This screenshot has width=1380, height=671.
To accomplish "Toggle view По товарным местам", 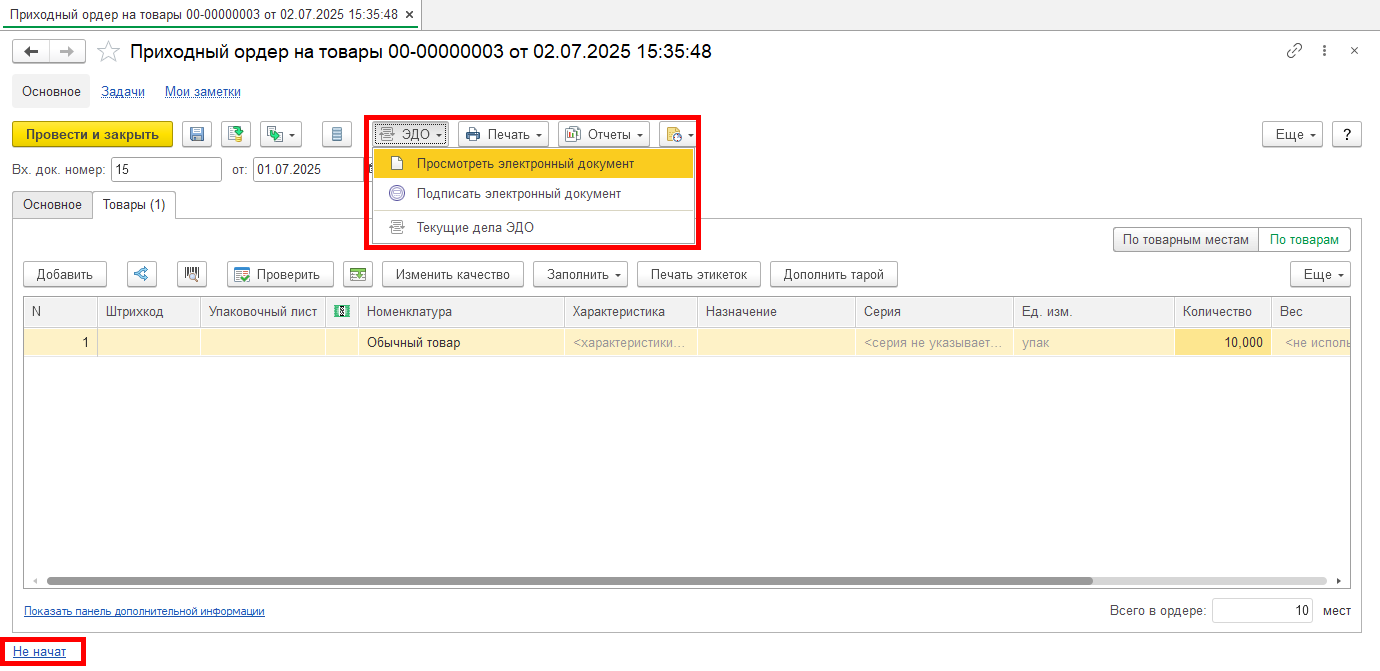I will (1185, 240).
